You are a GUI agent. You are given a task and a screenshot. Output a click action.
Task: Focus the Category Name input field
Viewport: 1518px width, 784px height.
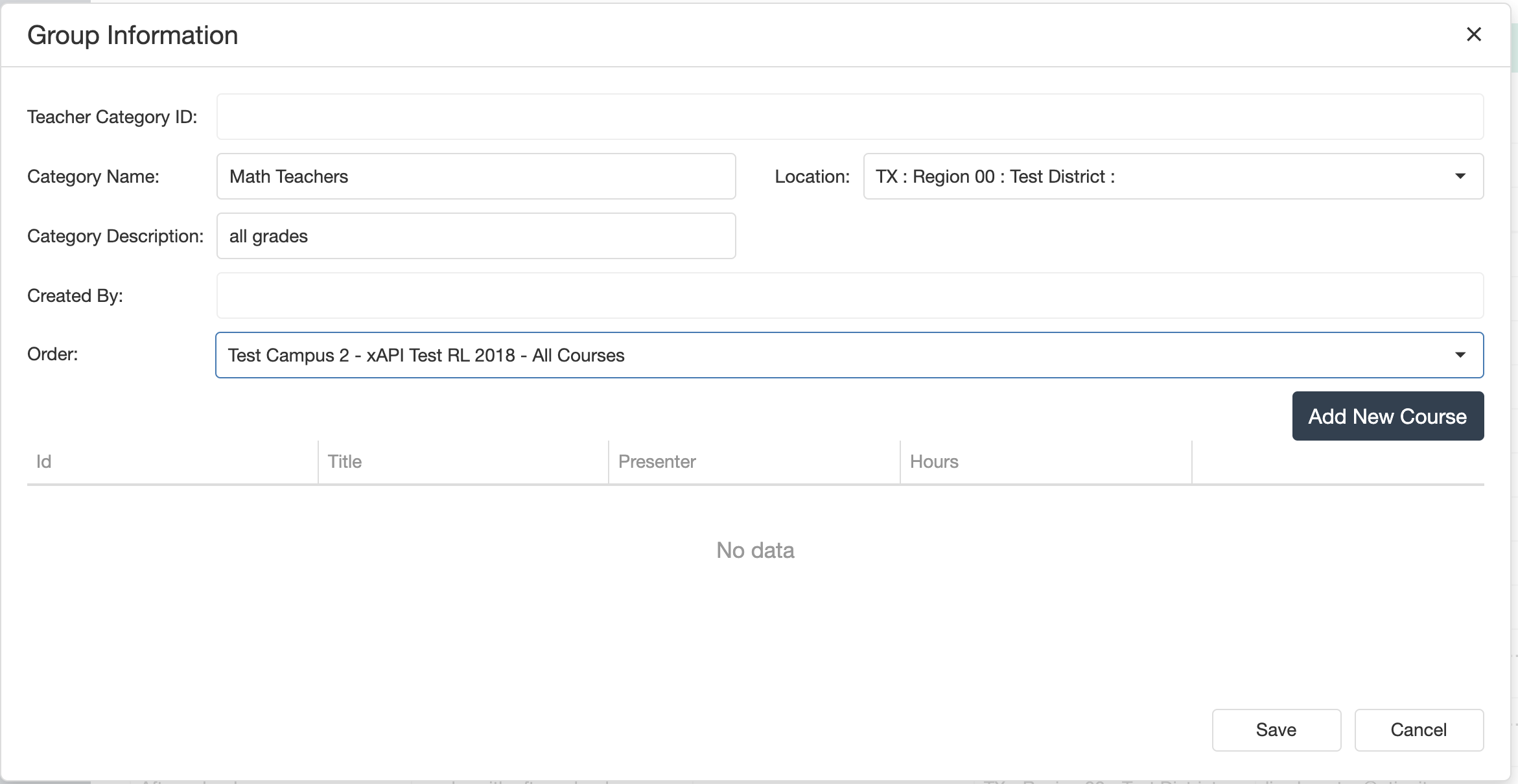pyautogui.click(x=476, y=176)
